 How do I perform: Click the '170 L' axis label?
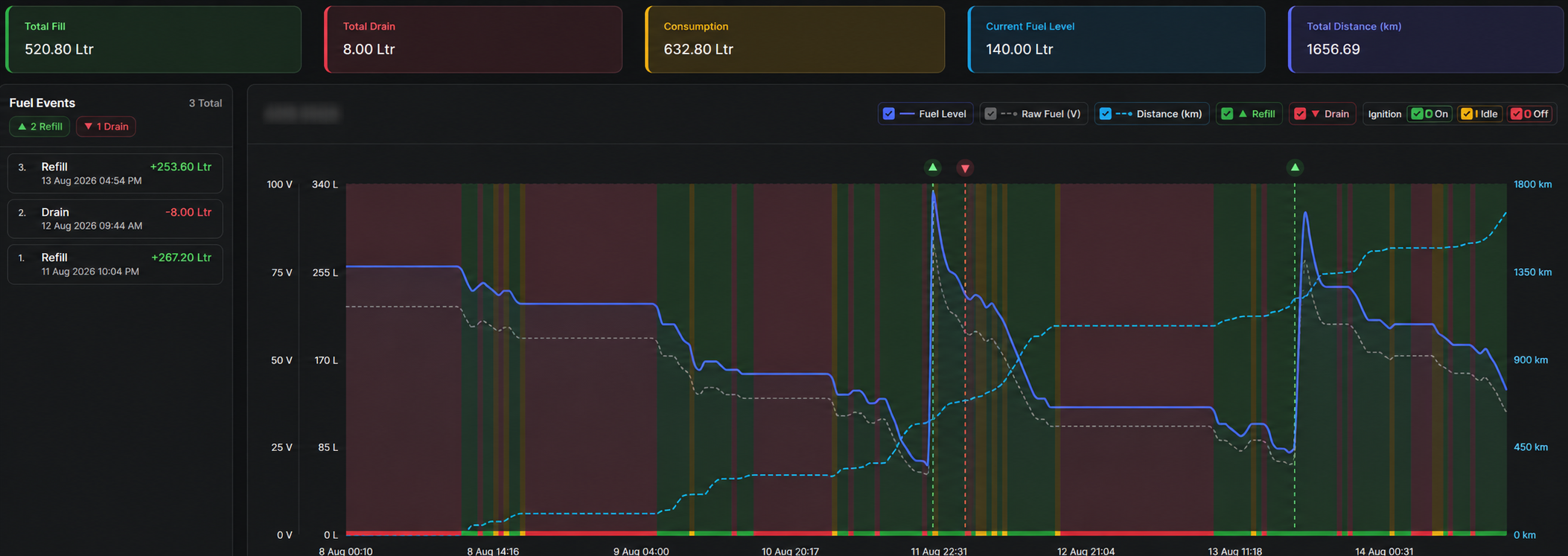[x=326, y=360]
